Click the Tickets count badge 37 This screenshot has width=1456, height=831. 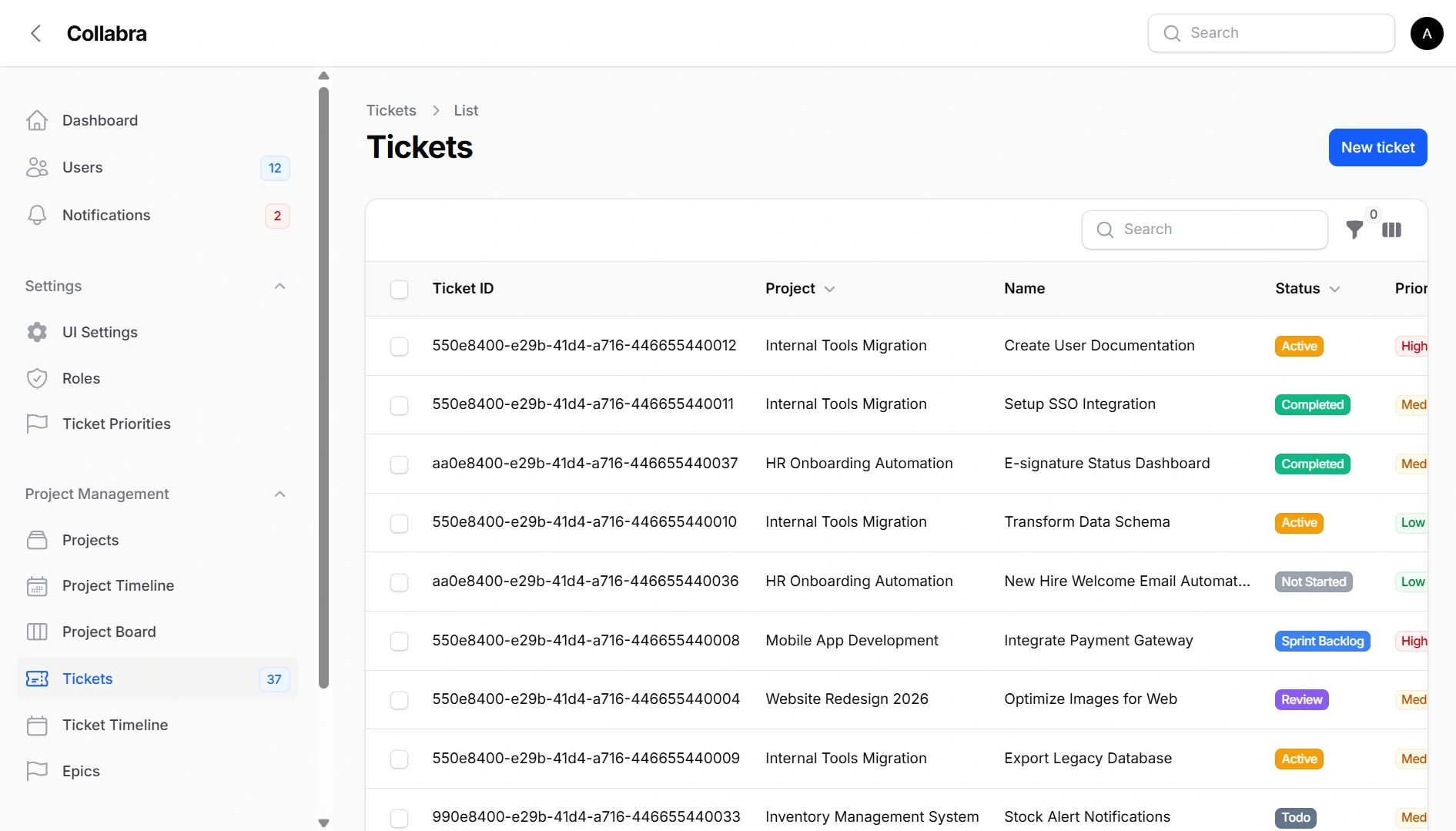click(274, 679)
